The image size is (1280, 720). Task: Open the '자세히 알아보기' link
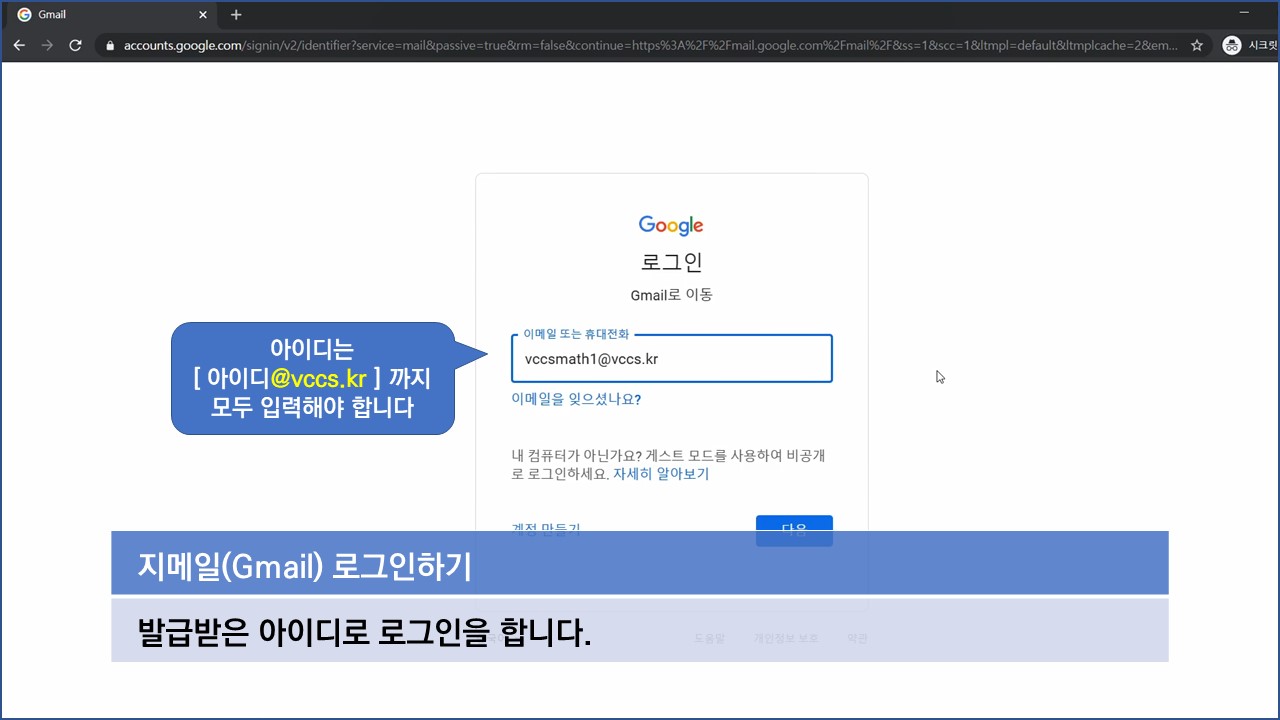point(661,474)
